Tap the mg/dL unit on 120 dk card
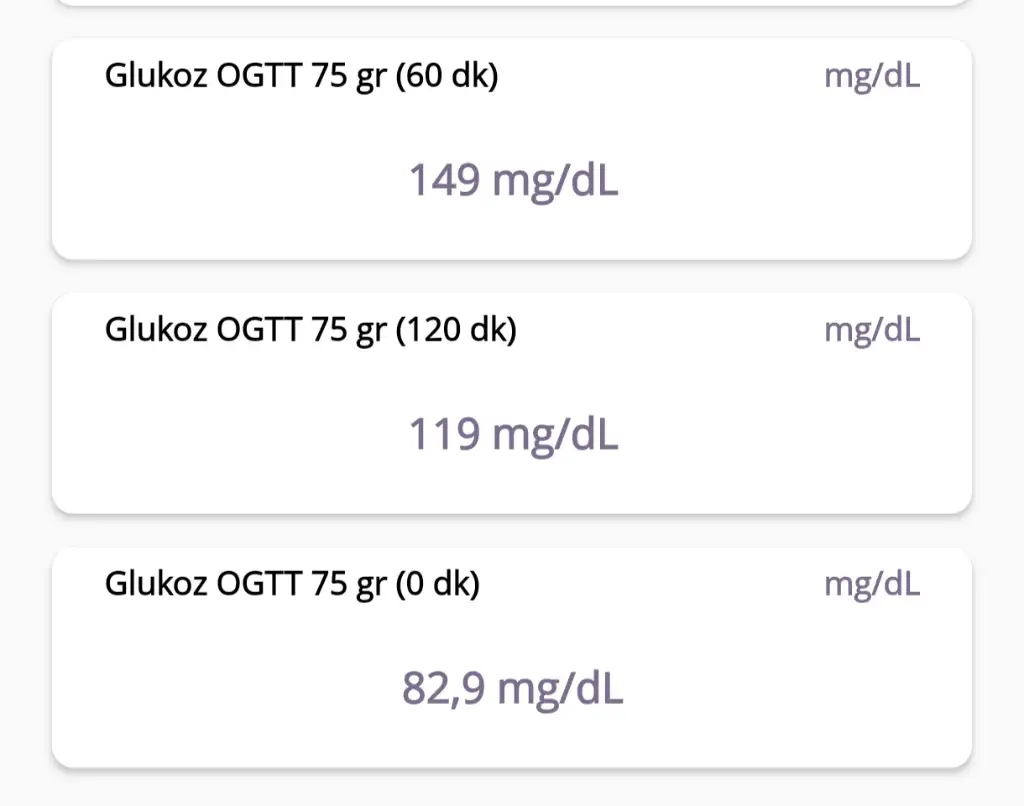The image size is (1024, 806). pos(872,330)
